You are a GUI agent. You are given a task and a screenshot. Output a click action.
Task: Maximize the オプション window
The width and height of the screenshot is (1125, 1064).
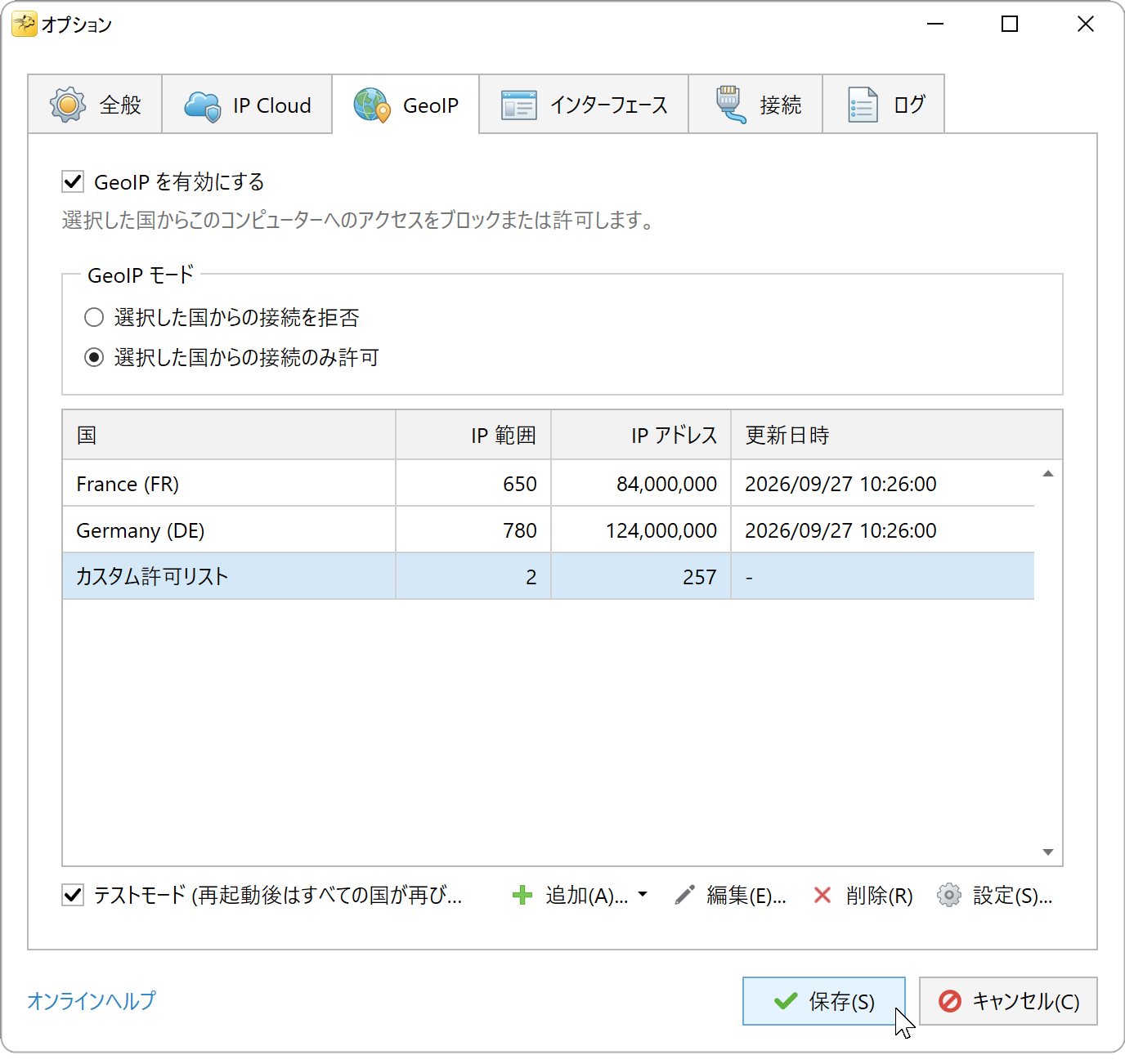pyautogui.click(x=1010, y=25)
